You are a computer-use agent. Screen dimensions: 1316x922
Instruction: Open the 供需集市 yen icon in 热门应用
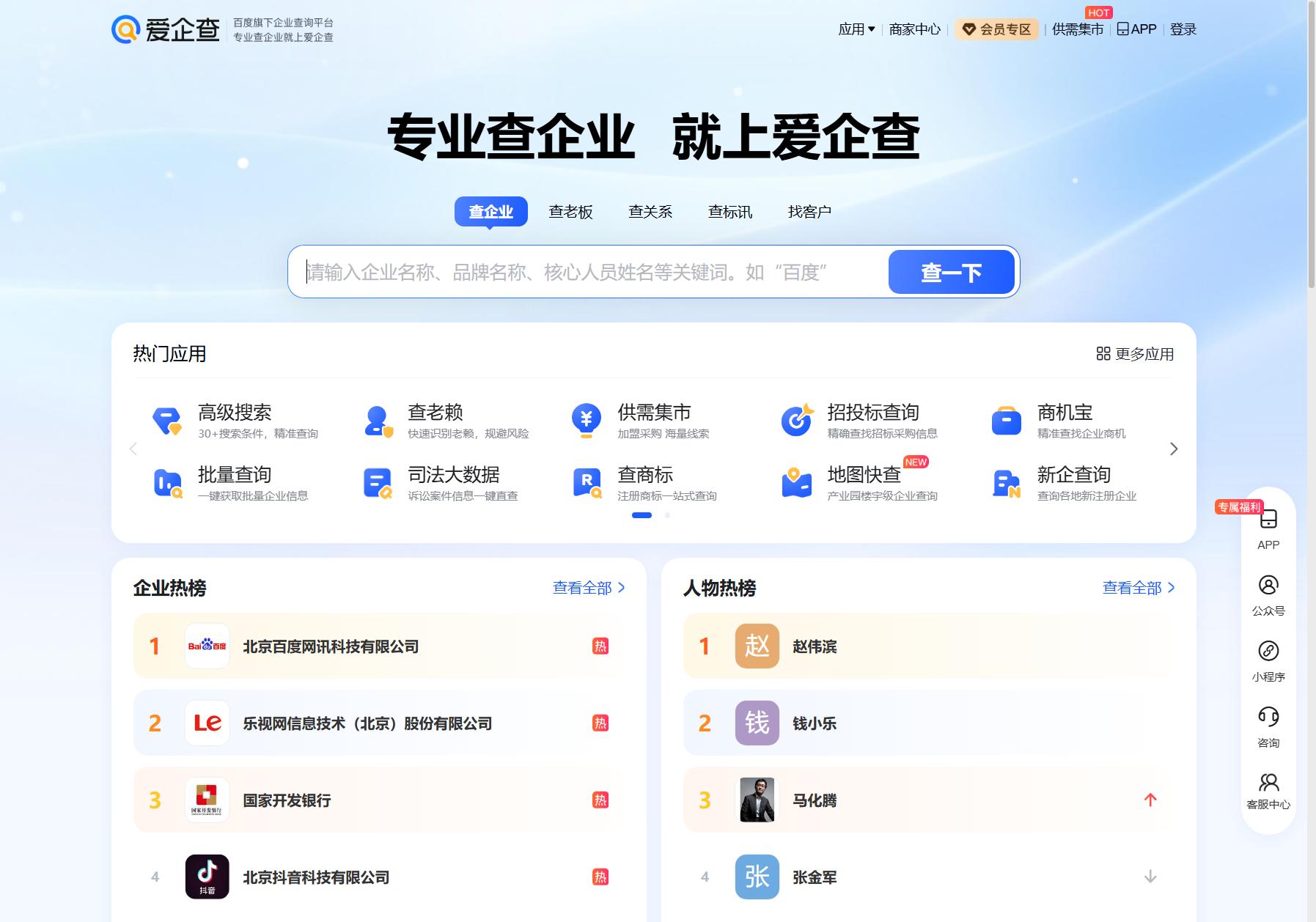586,421
